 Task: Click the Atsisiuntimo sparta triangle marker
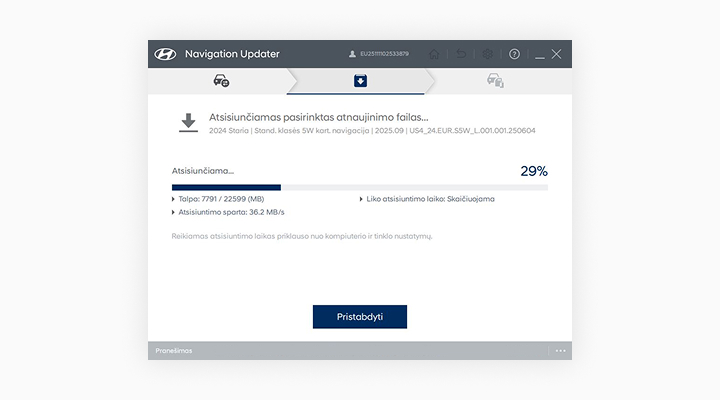[174, 212]
